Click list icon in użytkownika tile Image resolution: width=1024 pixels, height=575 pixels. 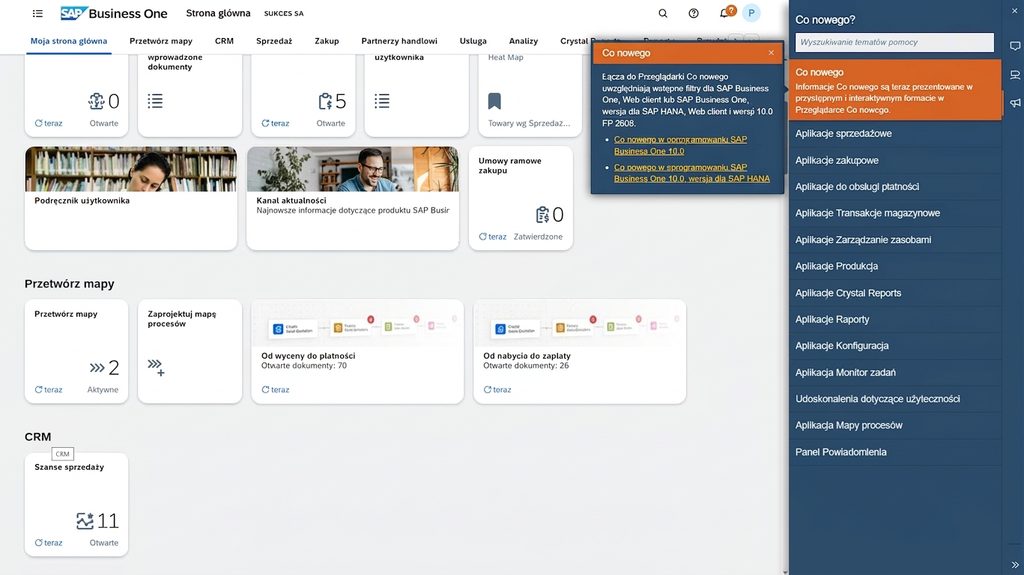382,101
